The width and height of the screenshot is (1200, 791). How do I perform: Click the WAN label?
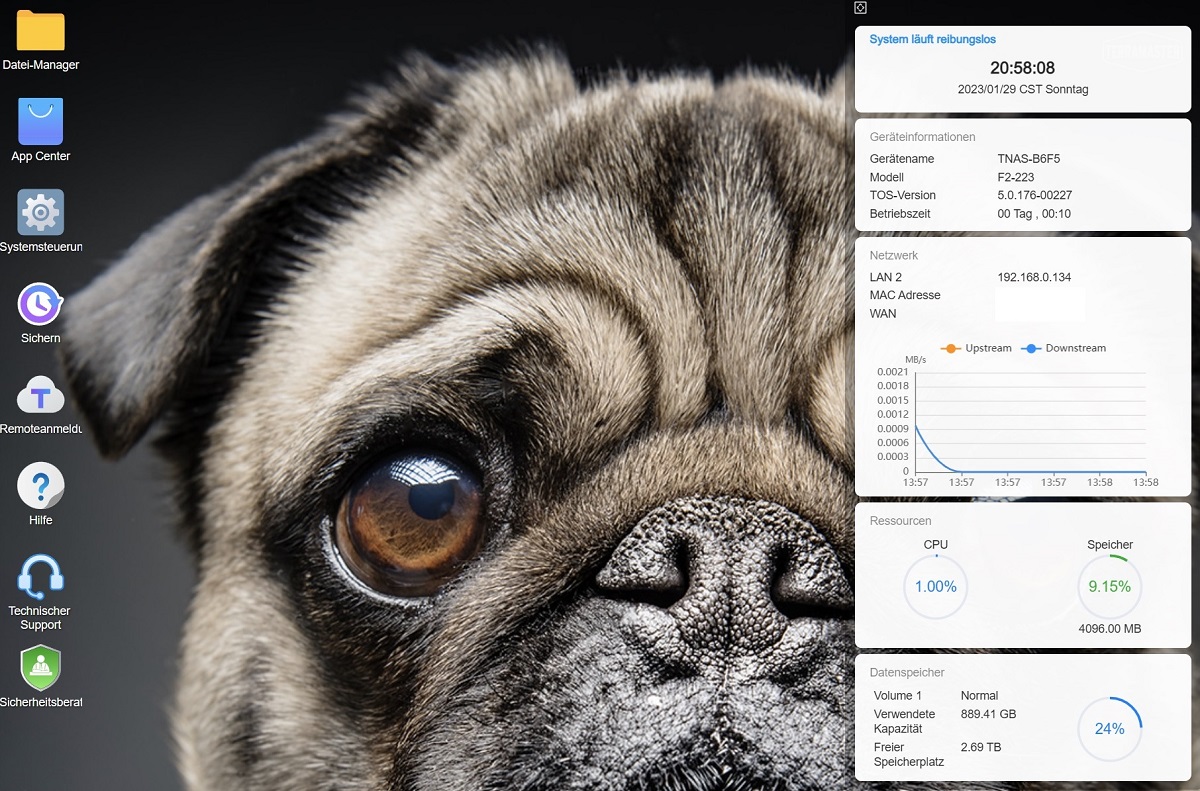click(883, 313)
